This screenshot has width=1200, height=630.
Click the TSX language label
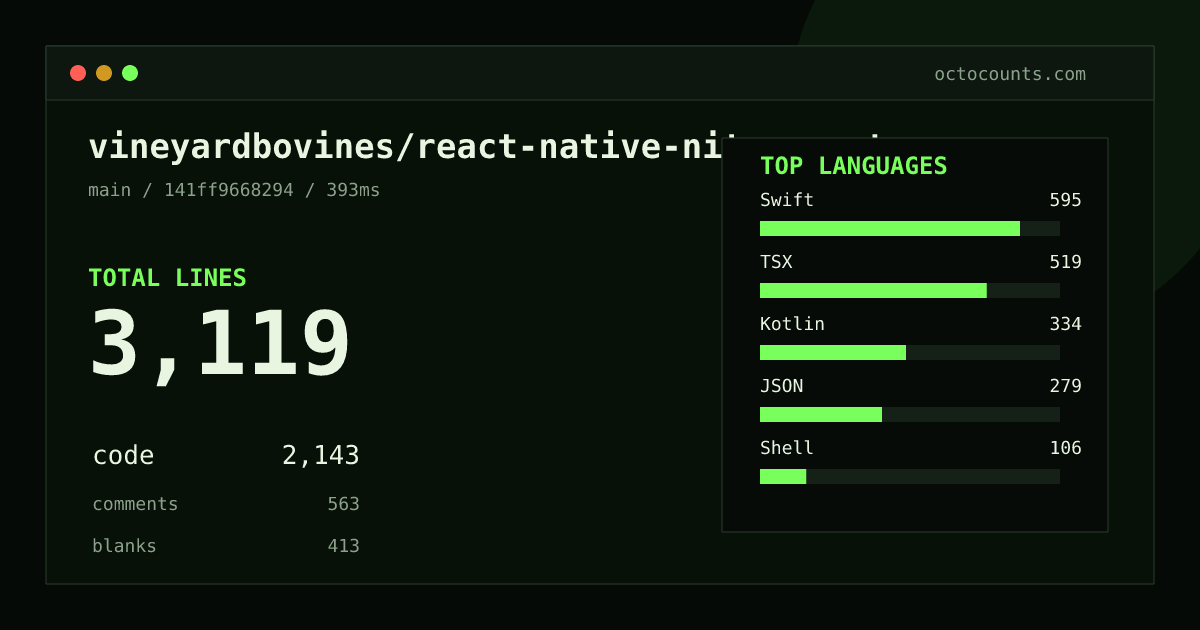coord(776,262)
